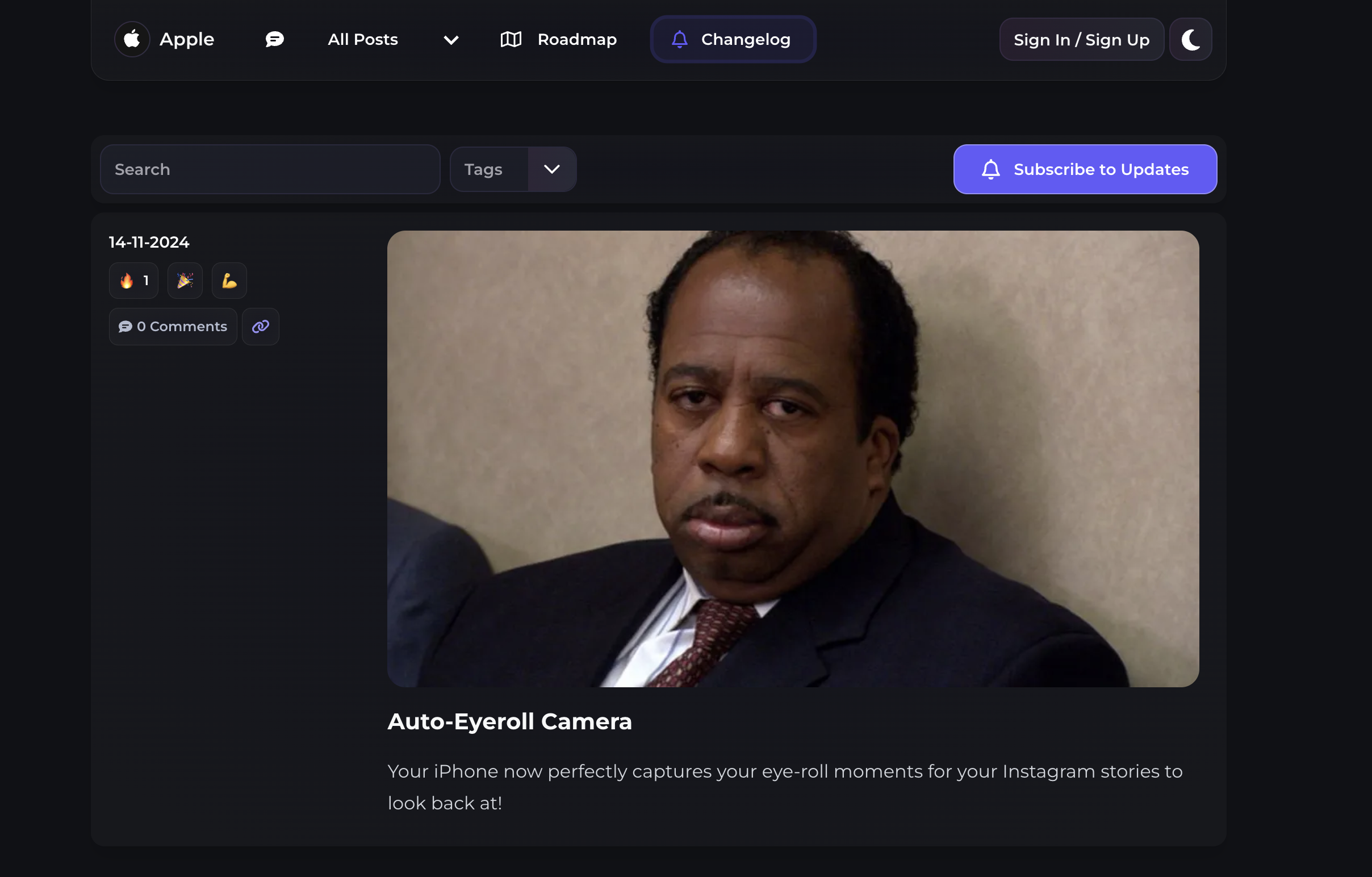React with the flexed bicep emoji
1372x877 pixels.
pos(229,281)
